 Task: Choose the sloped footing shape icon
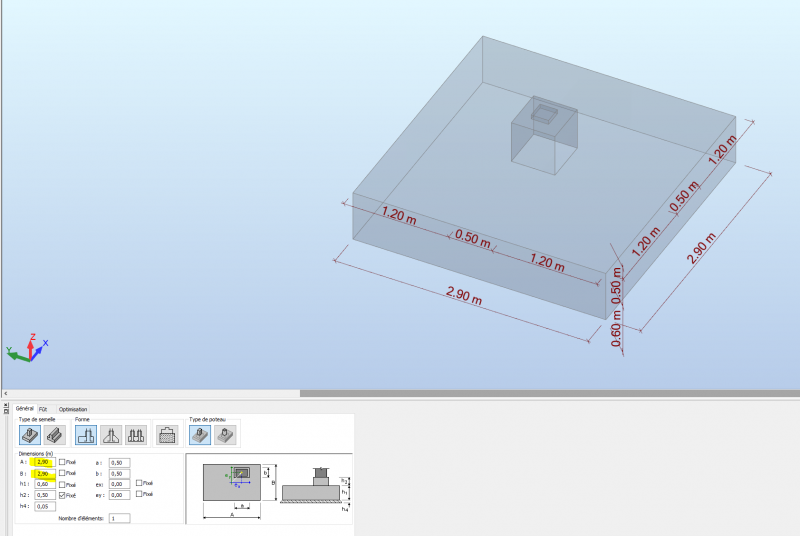[111, 435]
